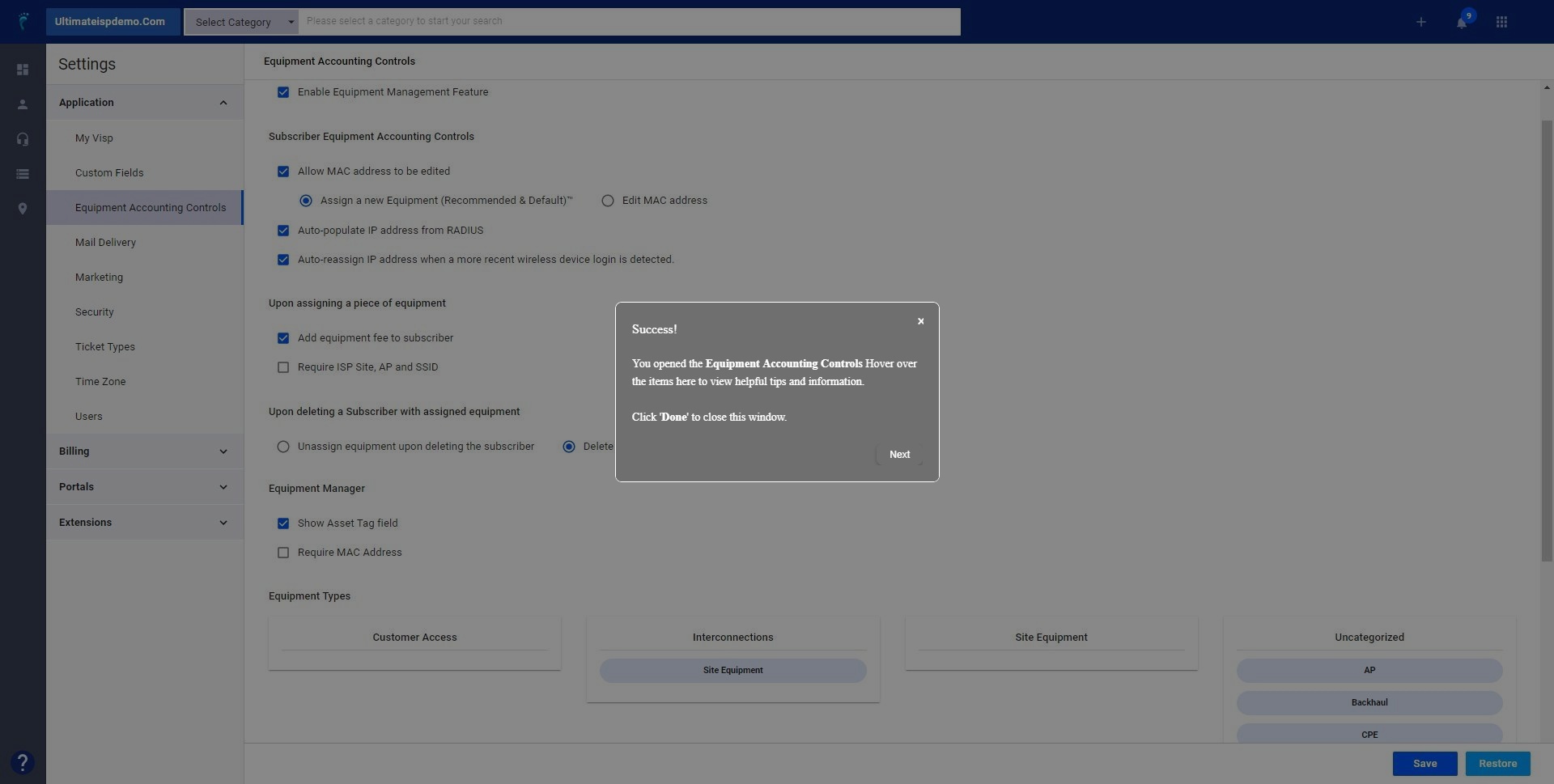
Task: Click the Visp logo icon
Action: [x=23, y=21]
